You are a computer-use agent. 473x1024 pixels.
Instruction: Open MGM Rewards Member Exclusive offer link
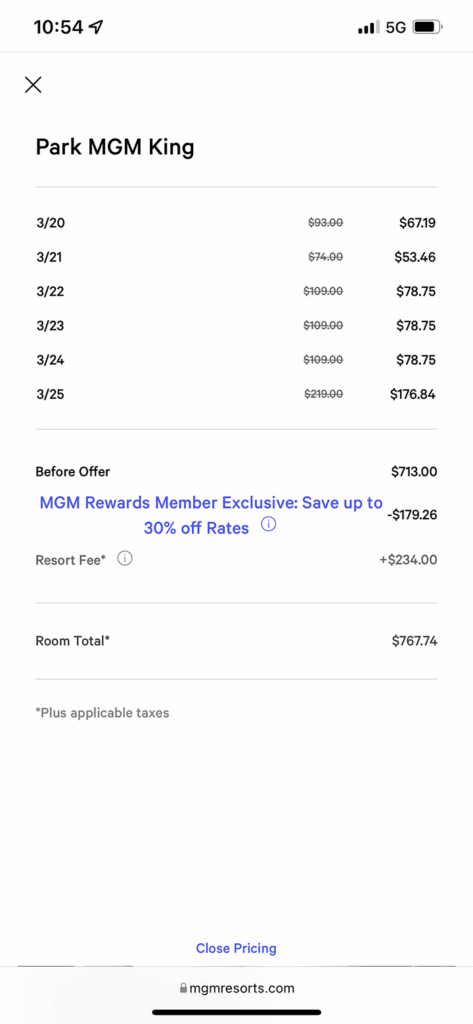(x=210, y=515)
